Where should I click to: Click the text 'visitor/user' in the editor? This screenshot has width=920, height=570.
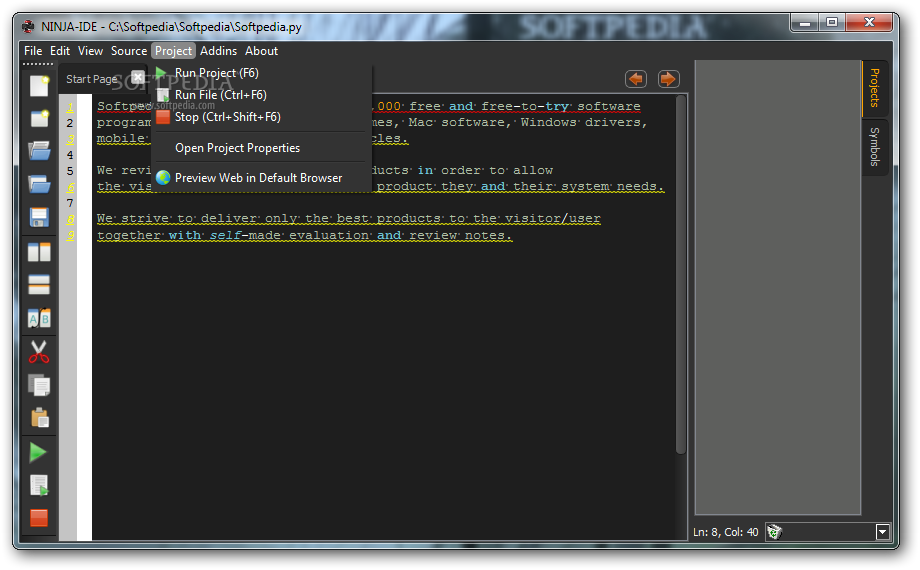552,218
